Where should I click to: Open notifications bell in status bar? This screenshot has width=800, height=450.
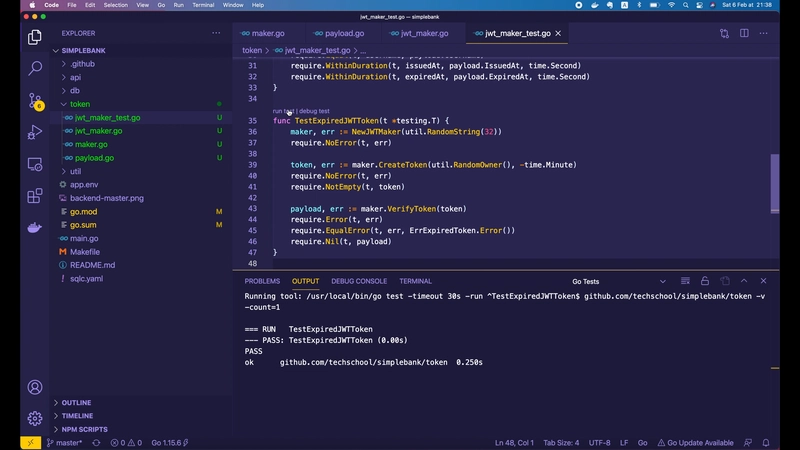(767, 442)
